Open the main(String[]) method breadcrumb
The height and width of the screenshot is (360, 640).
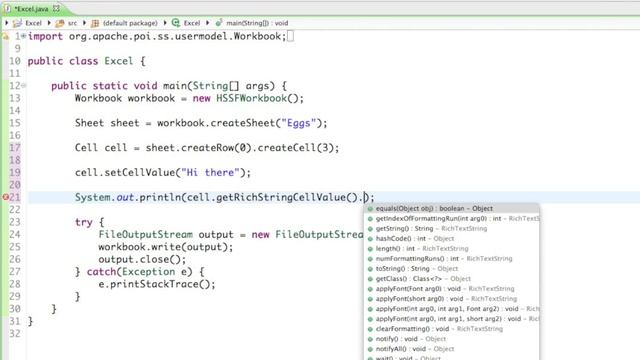click(257, 23)
